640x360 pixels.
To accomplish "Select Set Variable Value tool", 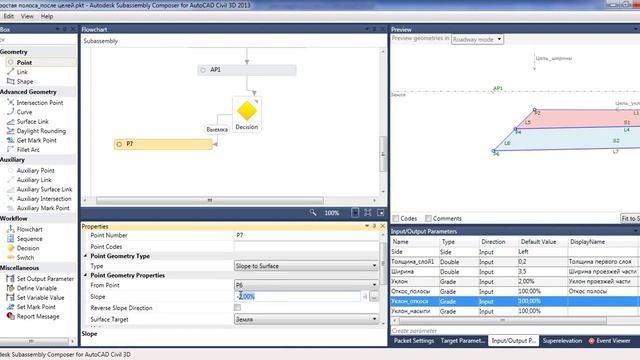I will point(40,297).
